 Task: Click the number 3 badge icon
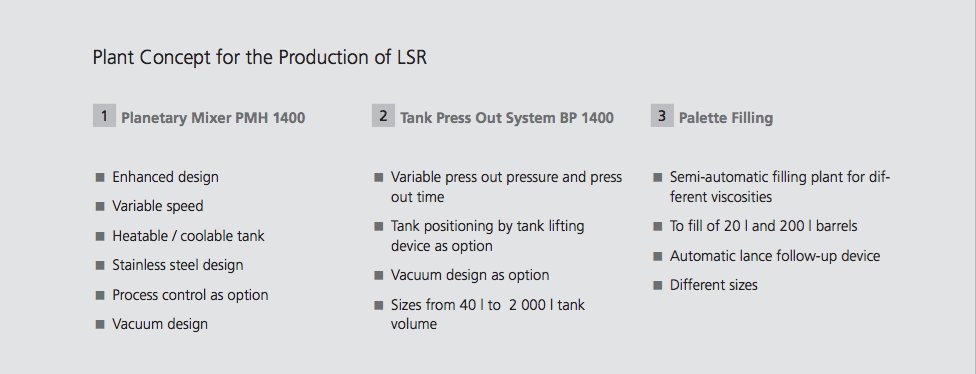662,116
